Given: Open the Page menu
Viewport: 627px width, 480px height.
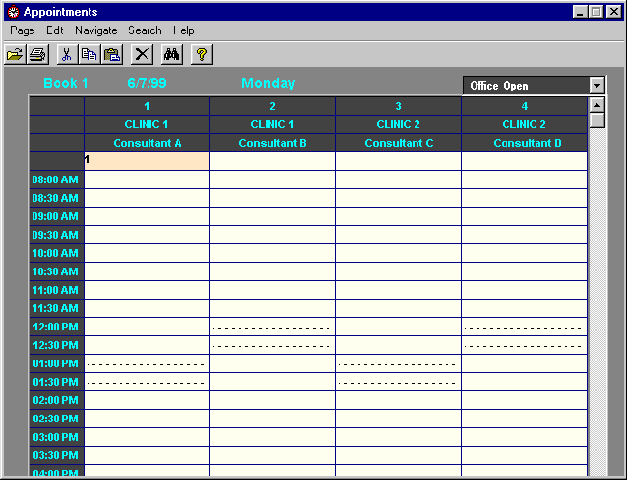Looking at the screenshot, I should tap(22, 30).
